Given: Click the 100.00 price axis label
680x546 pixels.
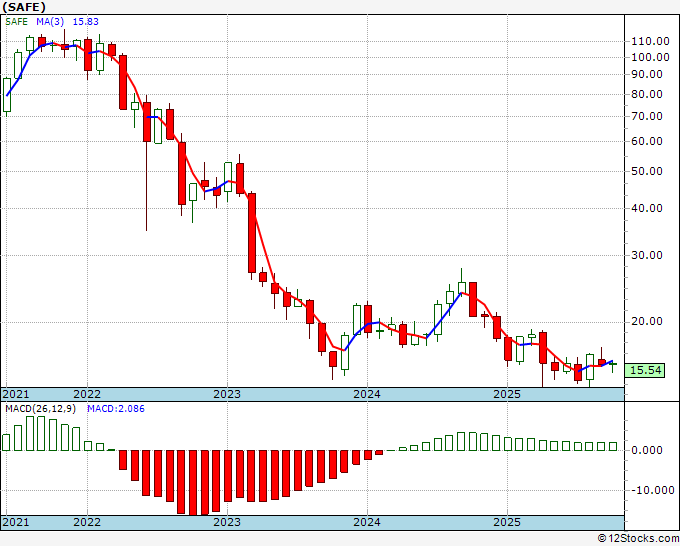Looking at the screenshot, I should click(650, 58).
